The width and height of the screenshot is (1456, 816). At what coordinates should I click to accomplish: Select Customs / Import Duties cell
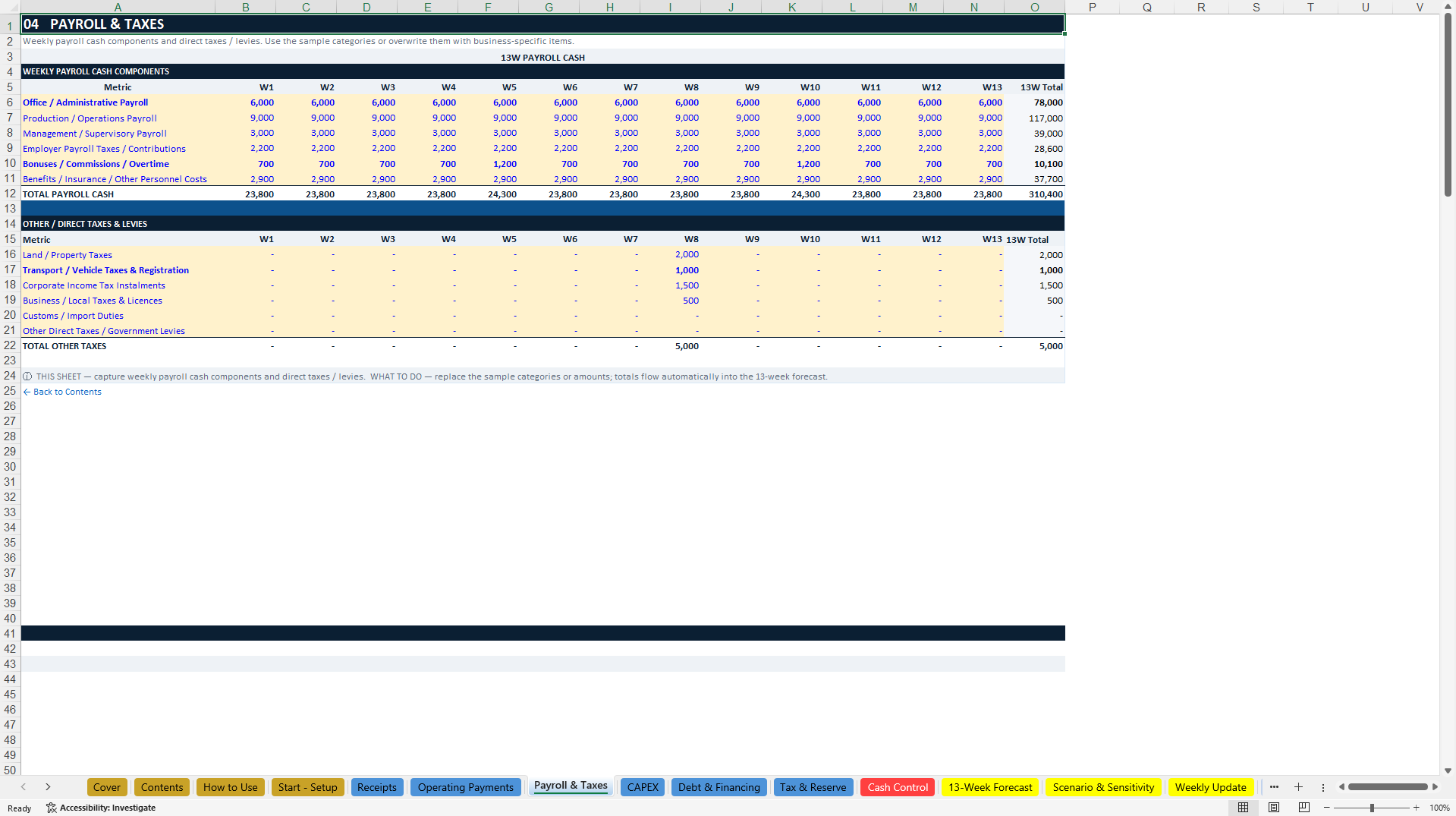click(x=118, y=316)
